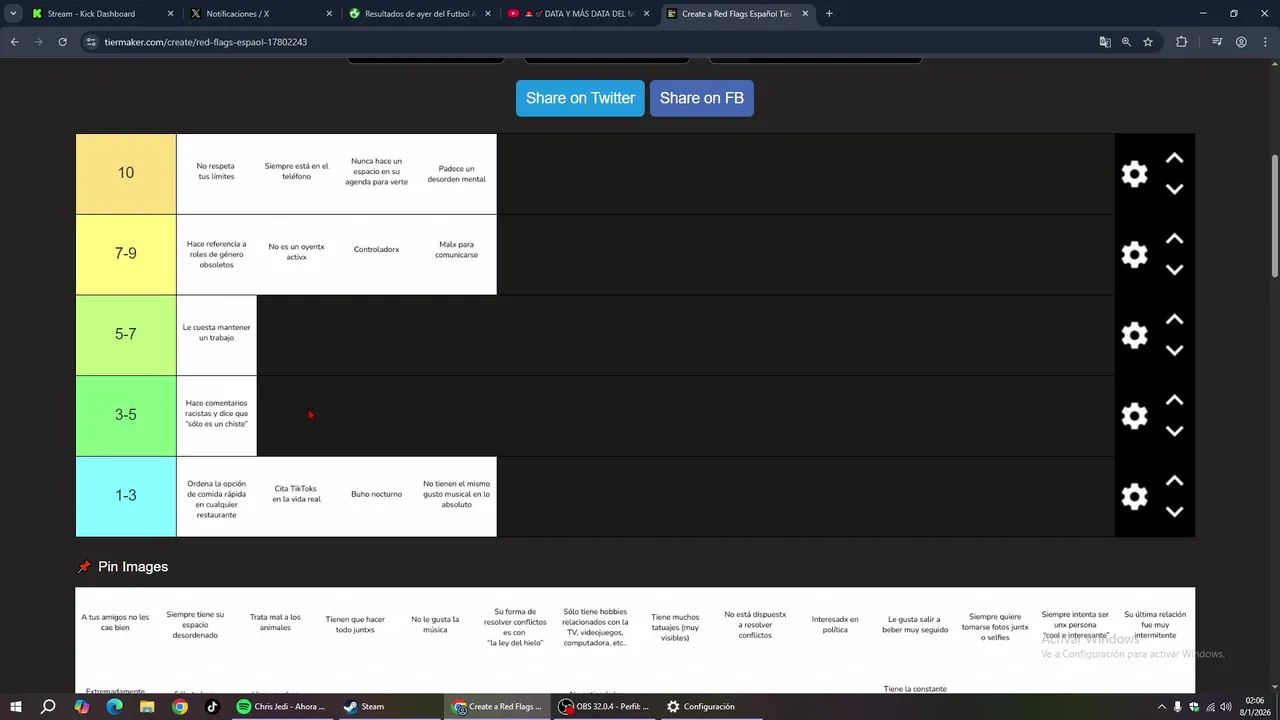Click the Pin Images pushpin icon
The image size is (1280, 720).
(x=84, y=567)
